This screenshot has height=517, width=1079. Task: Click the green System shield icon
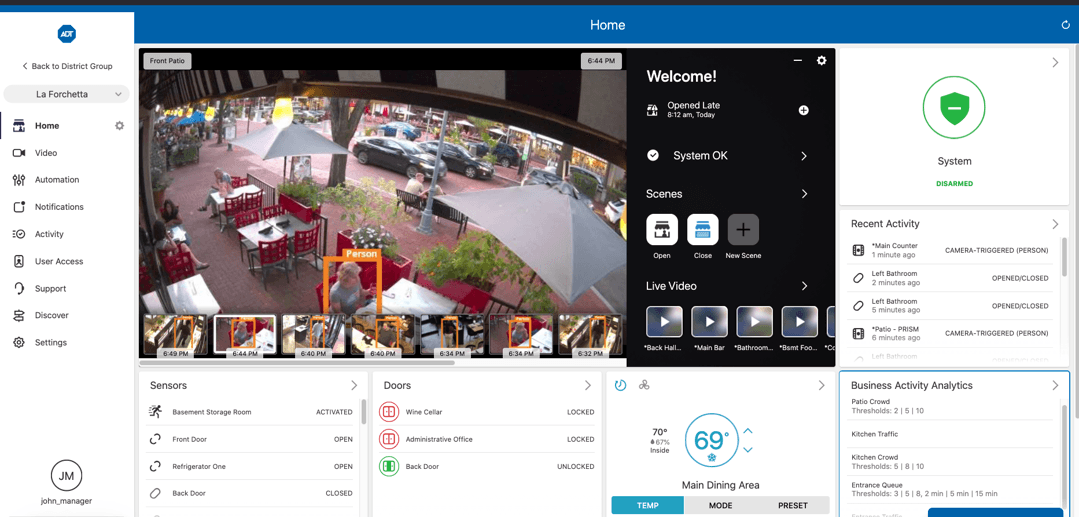point(954,108)
